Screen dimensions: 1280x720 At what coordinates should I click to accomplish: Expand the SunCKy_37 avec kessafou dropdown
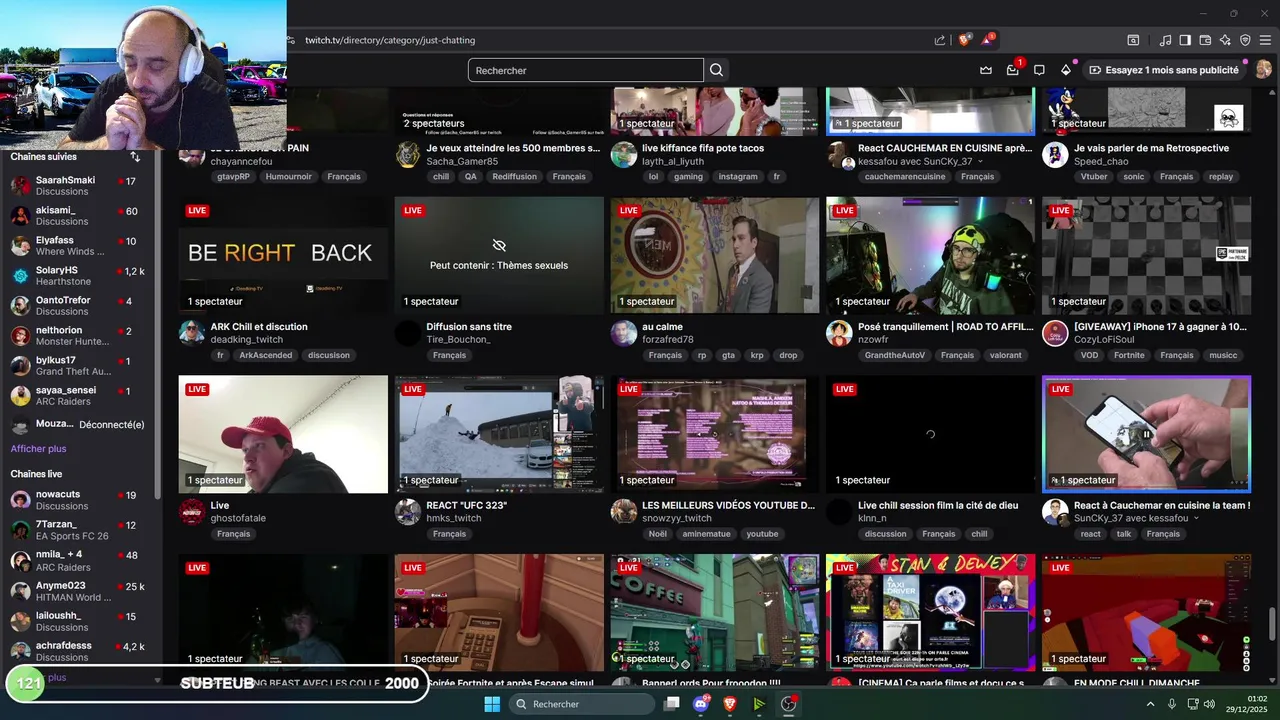pyautogui.click(x=1196, y=519)
